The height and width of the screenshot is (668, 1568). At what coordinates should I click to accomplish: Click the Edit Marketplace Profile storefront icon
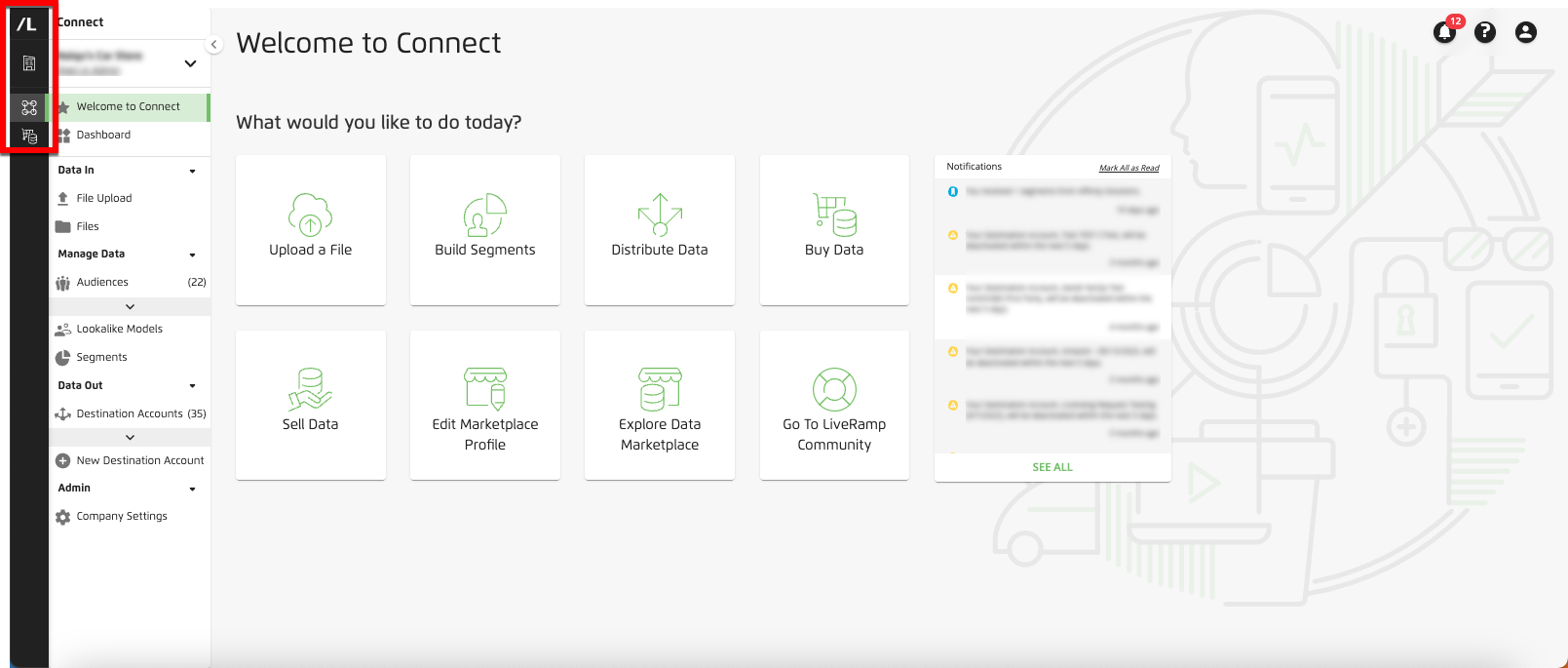point(484,389)
